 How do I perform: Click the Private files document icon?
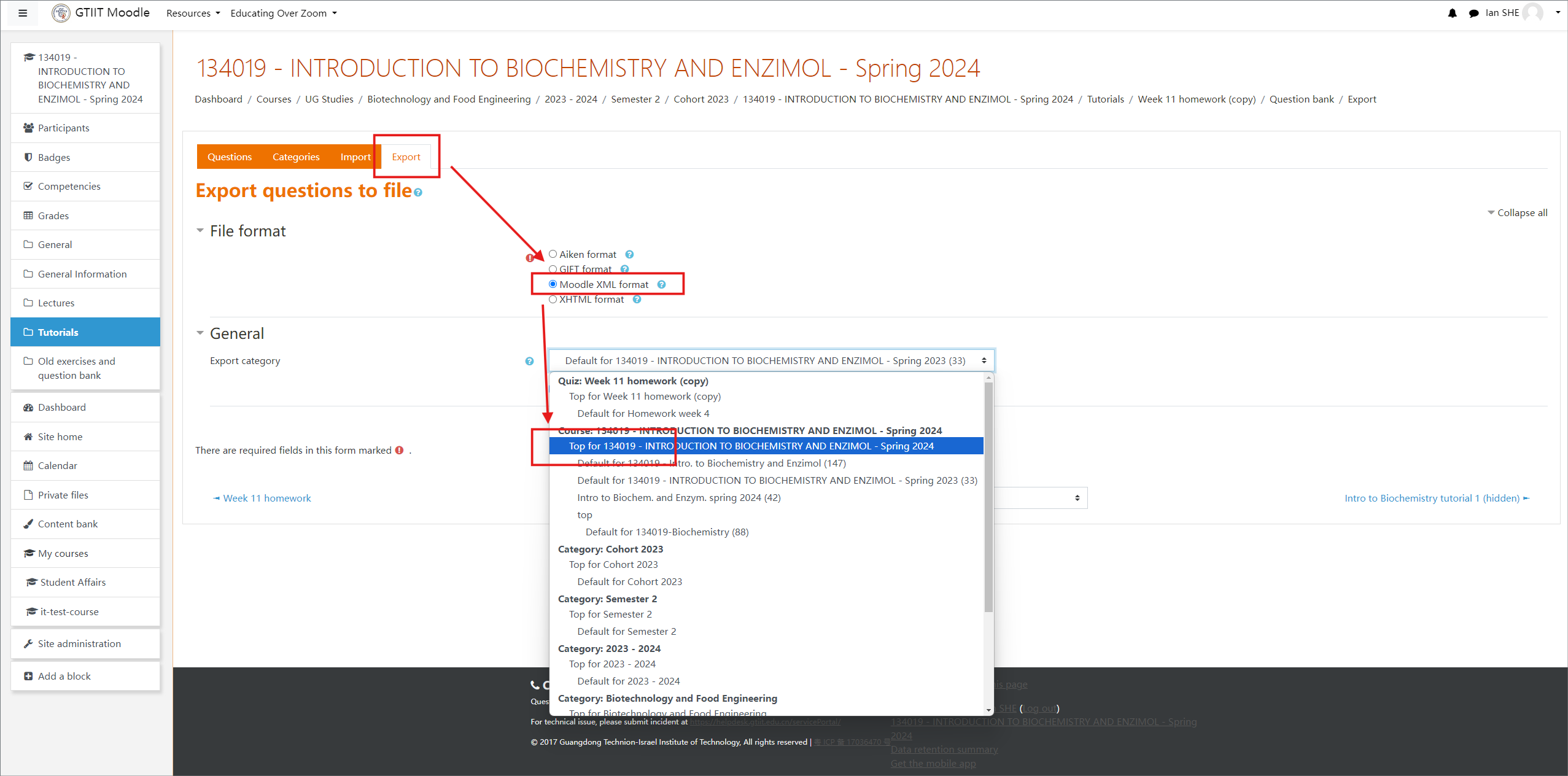pyautogui.click(x=28, y=495)
